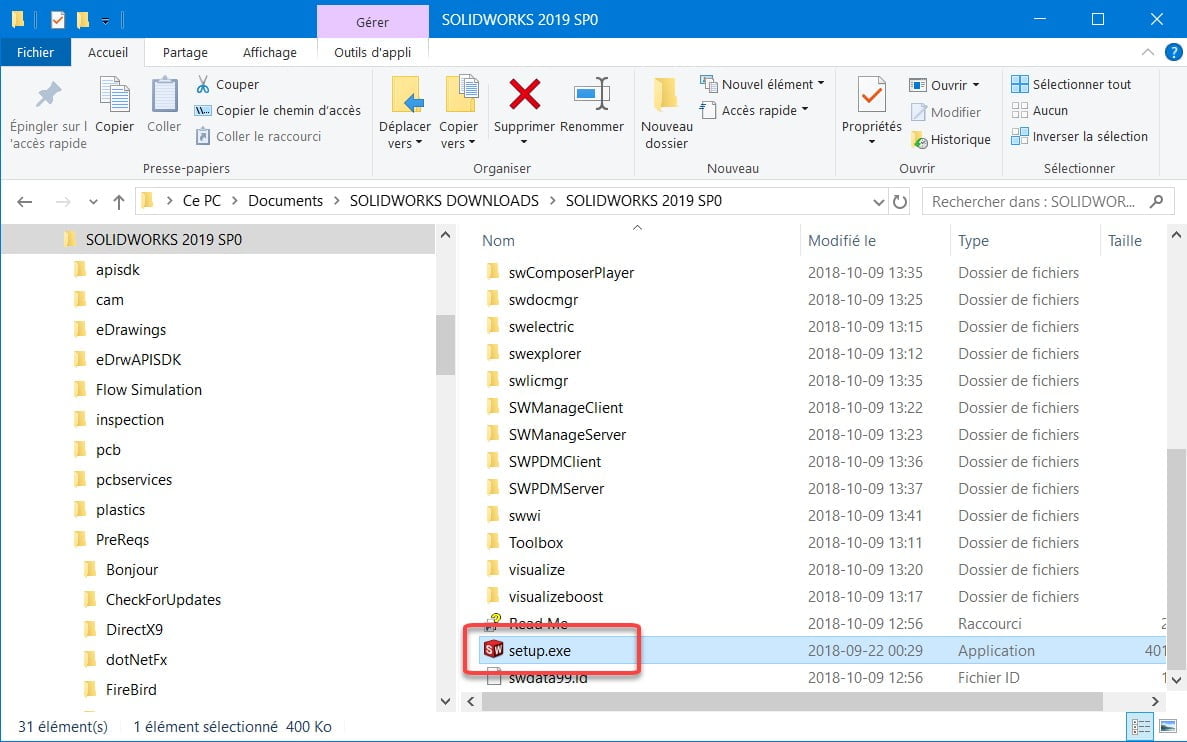Click the Modifier ribbon button

(946, 112)
